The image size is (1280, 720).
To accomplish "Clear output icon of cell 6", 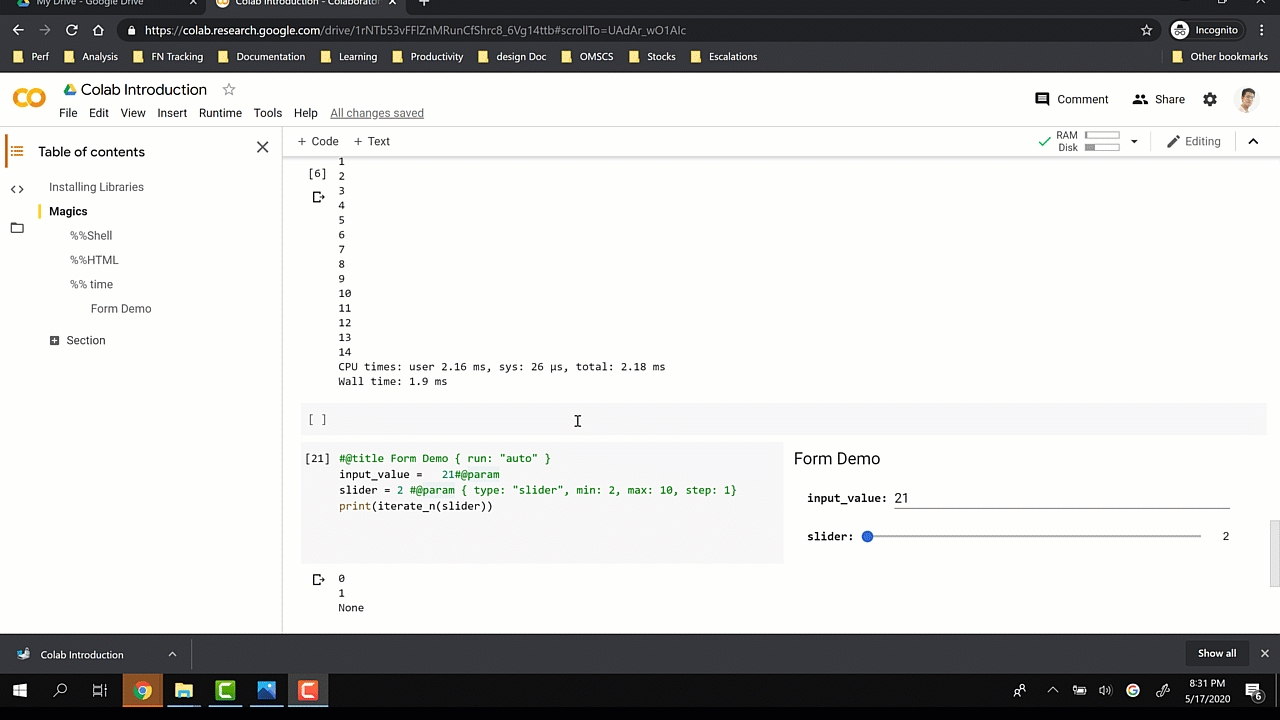I will 318,197.
